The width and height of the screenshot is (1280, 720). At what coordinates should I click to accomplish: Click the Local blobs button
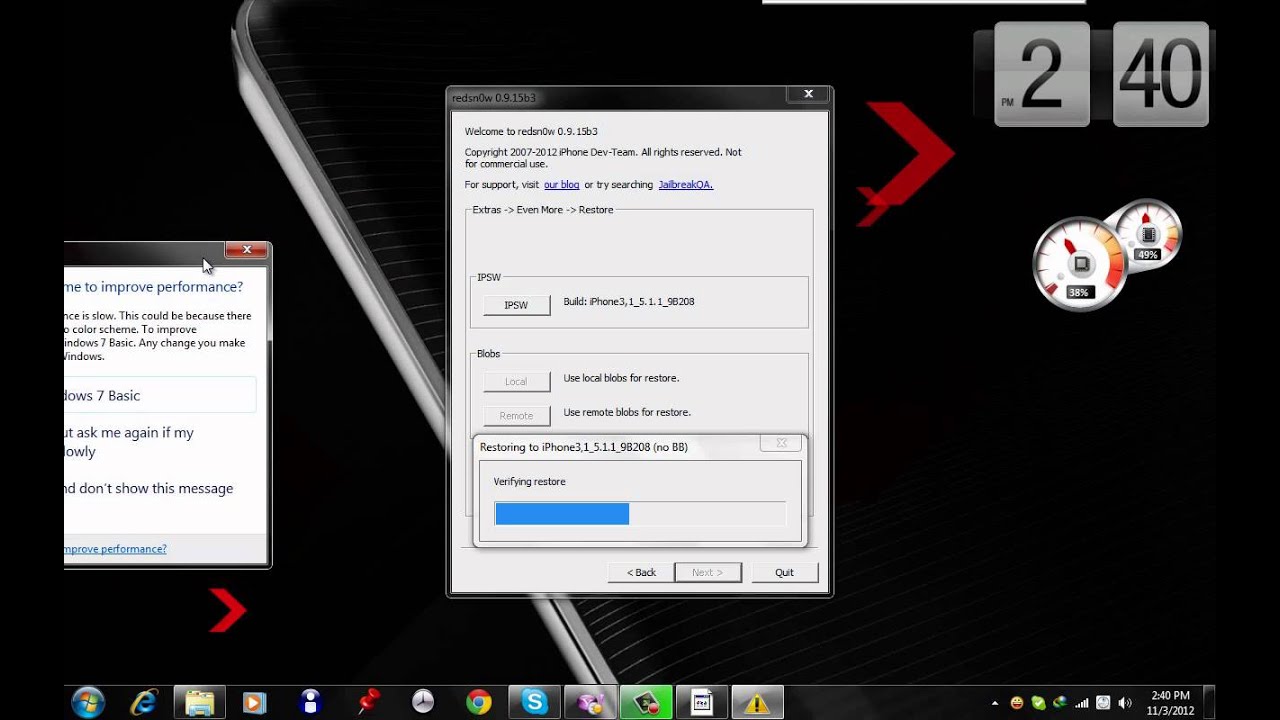point(516,381)
